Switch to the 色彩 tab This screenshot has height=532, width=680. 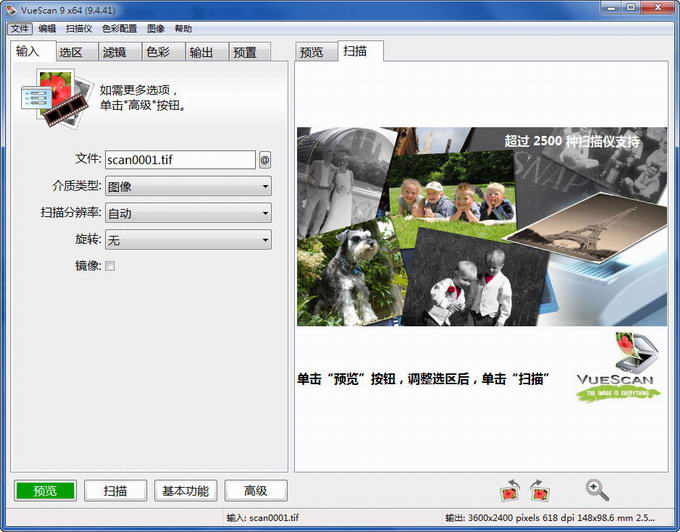163,52
